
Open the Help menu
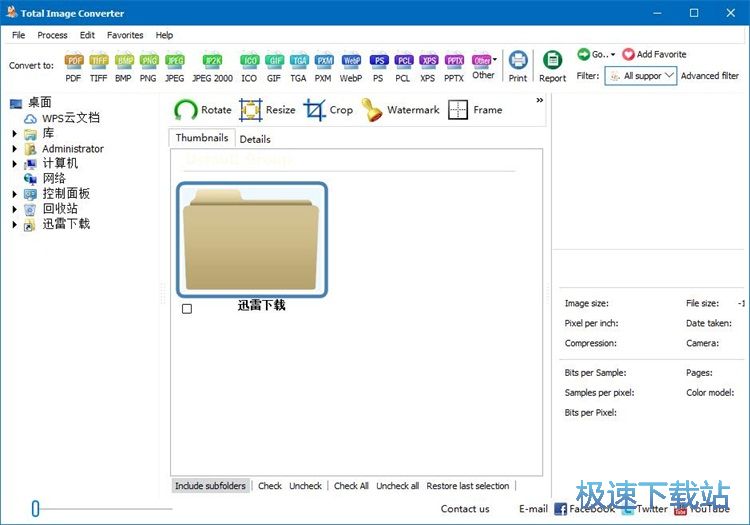tap(164, 35)
